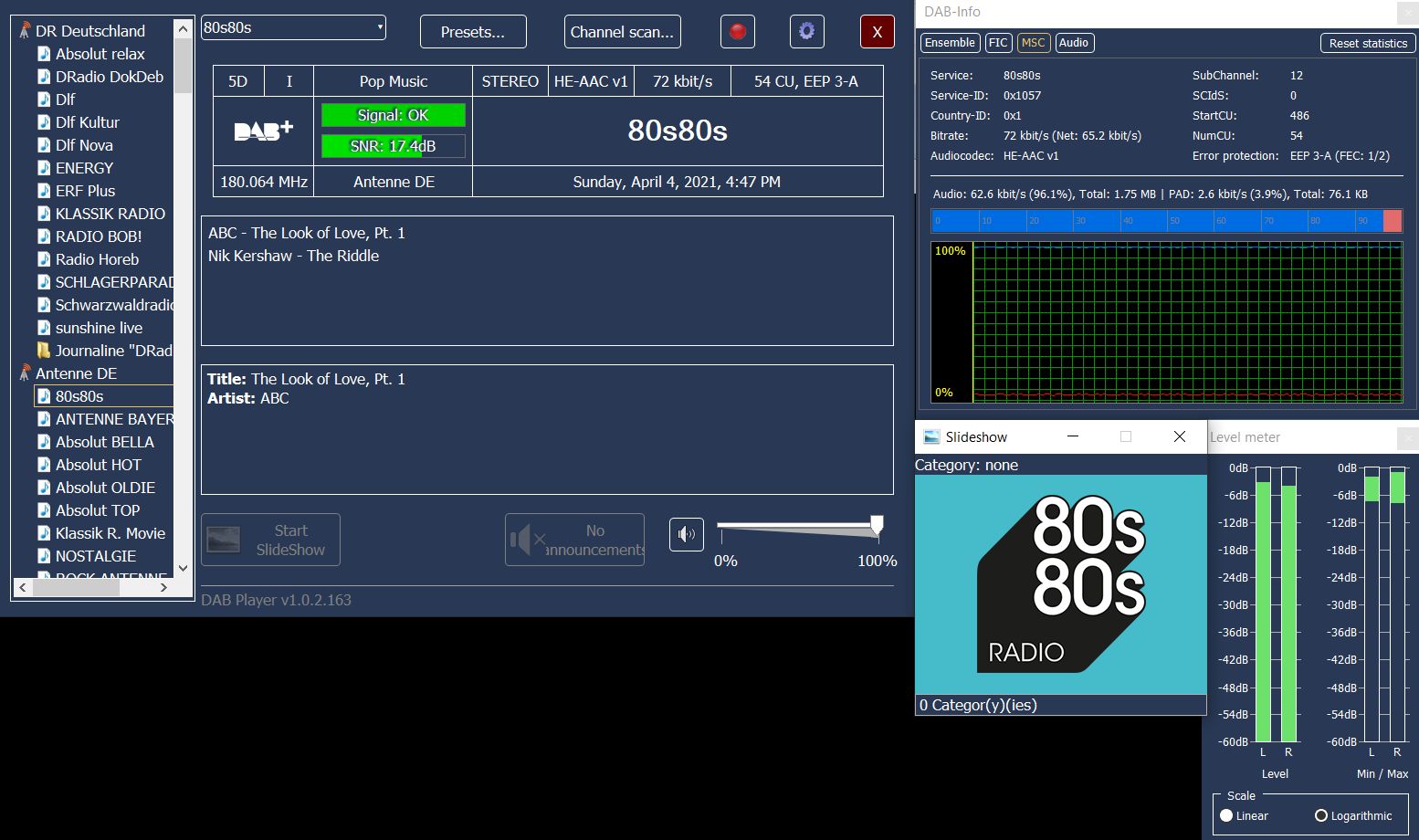Click the music note icon beside Absolut relax
The image size is (1419, 840).
(x=44, y=54)
